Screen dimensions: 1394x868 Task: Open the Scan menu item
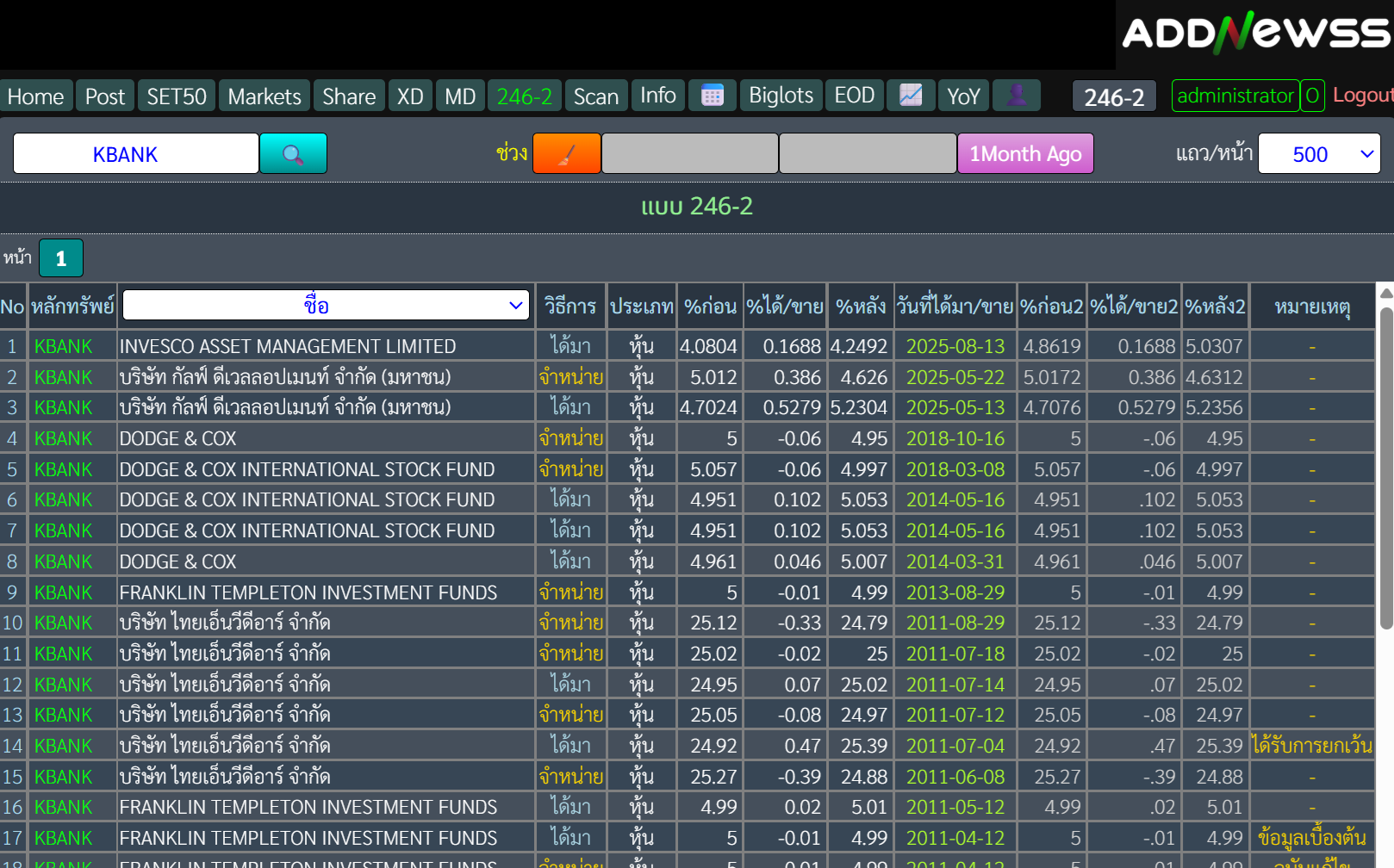coord(596,96)
